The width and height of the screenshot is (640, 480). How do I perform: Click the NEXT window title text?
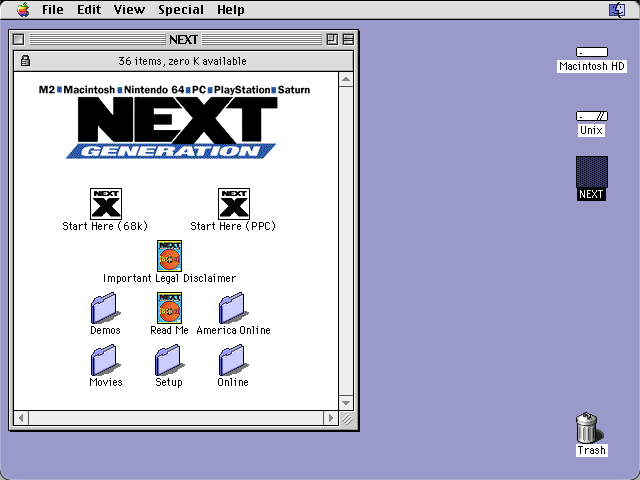[184, 40]
